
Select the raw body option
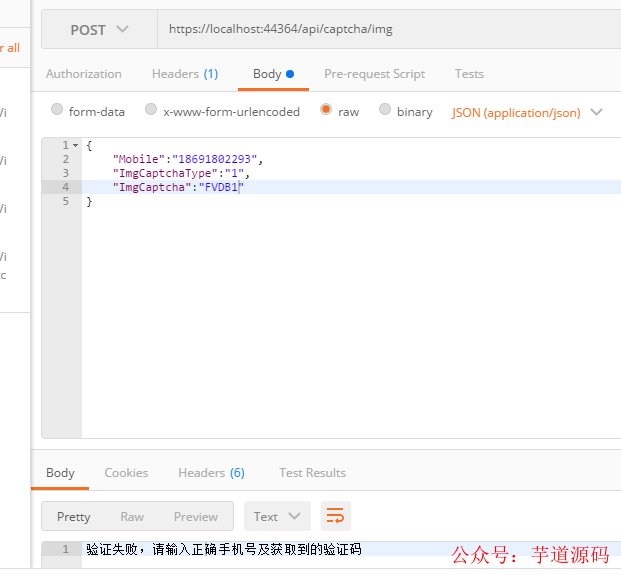(326, 109)
